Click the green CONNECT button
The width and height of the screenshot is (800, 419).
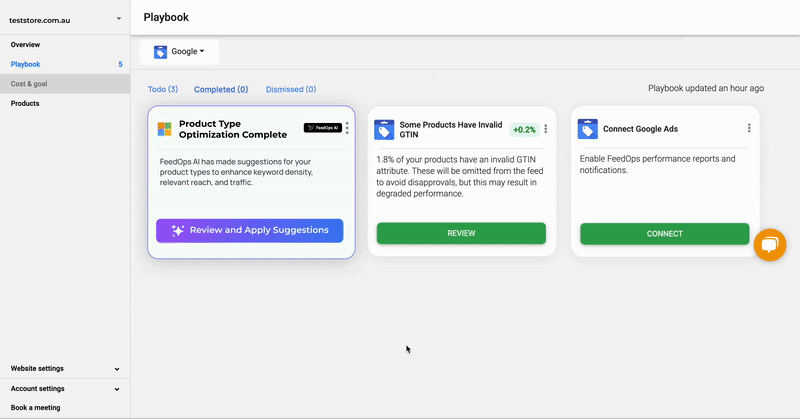pos(664,234)
